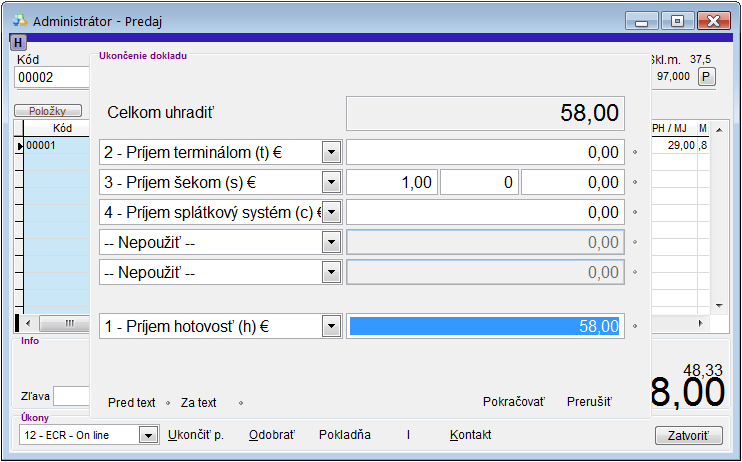The image size is (742, 462).
Task: Select the Ukončiť p. action
Action: pyautogui.click(x=195, y=435)
